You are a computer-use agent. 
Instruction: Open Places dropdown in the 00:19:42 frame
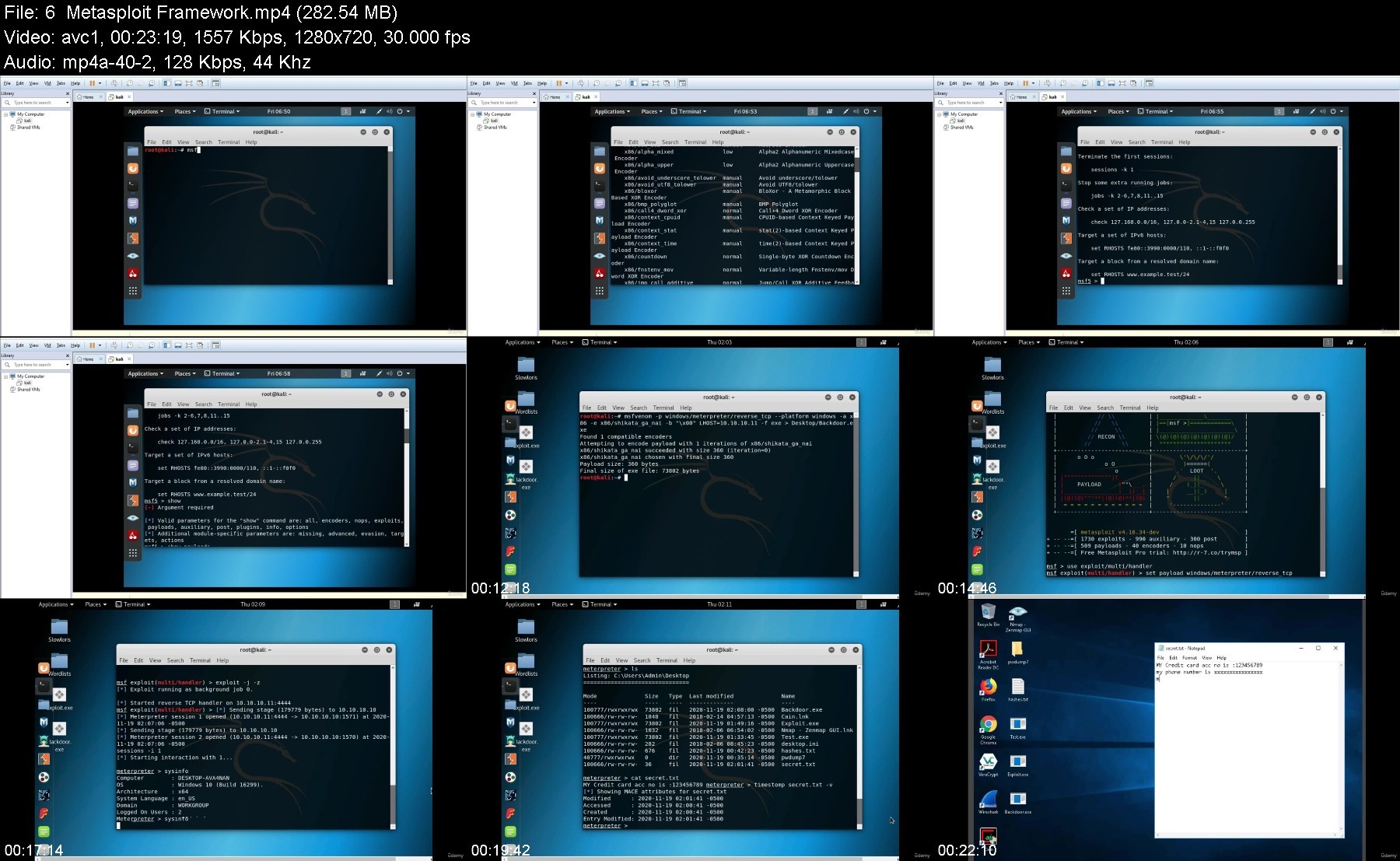[x=562, y=604]
